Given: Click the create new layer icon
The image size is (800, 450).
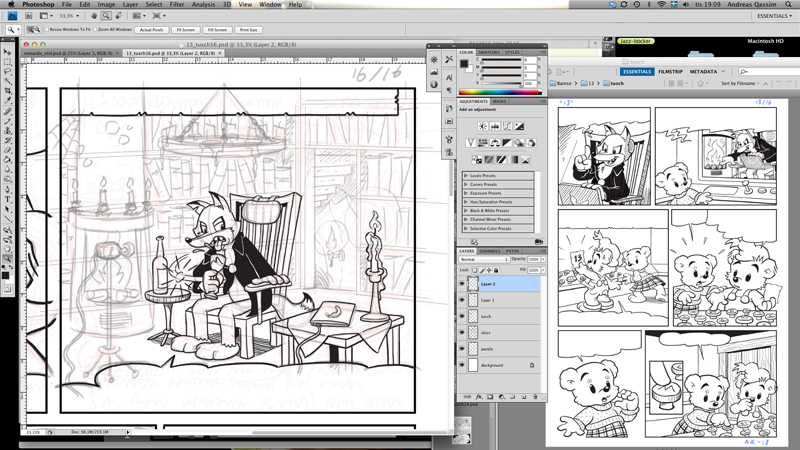Looking at the screenshot, I should tap(523, 396).
